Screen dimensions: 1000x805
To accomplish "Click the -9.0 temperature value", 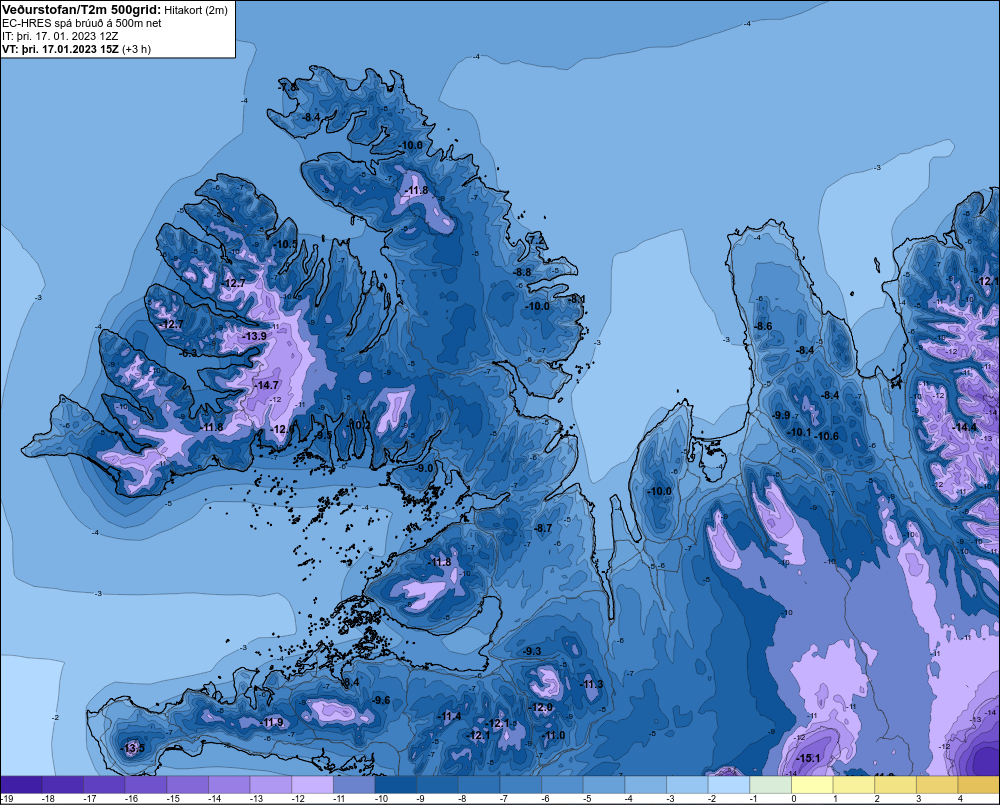I will [x=423, y=468].
